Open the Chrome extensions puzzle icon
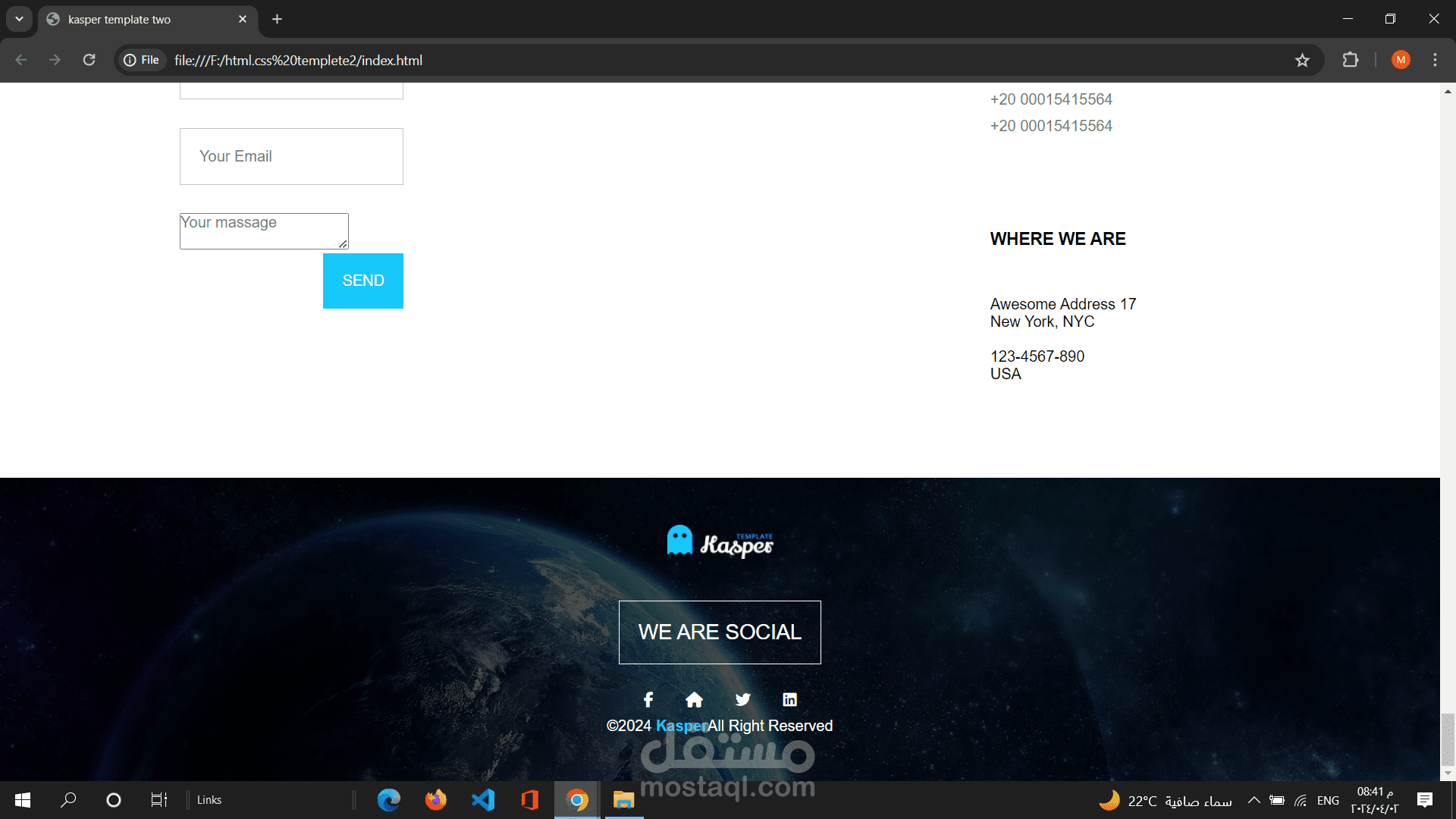The width and height of the screenshot is (1456, 819). pos(1350,60)
